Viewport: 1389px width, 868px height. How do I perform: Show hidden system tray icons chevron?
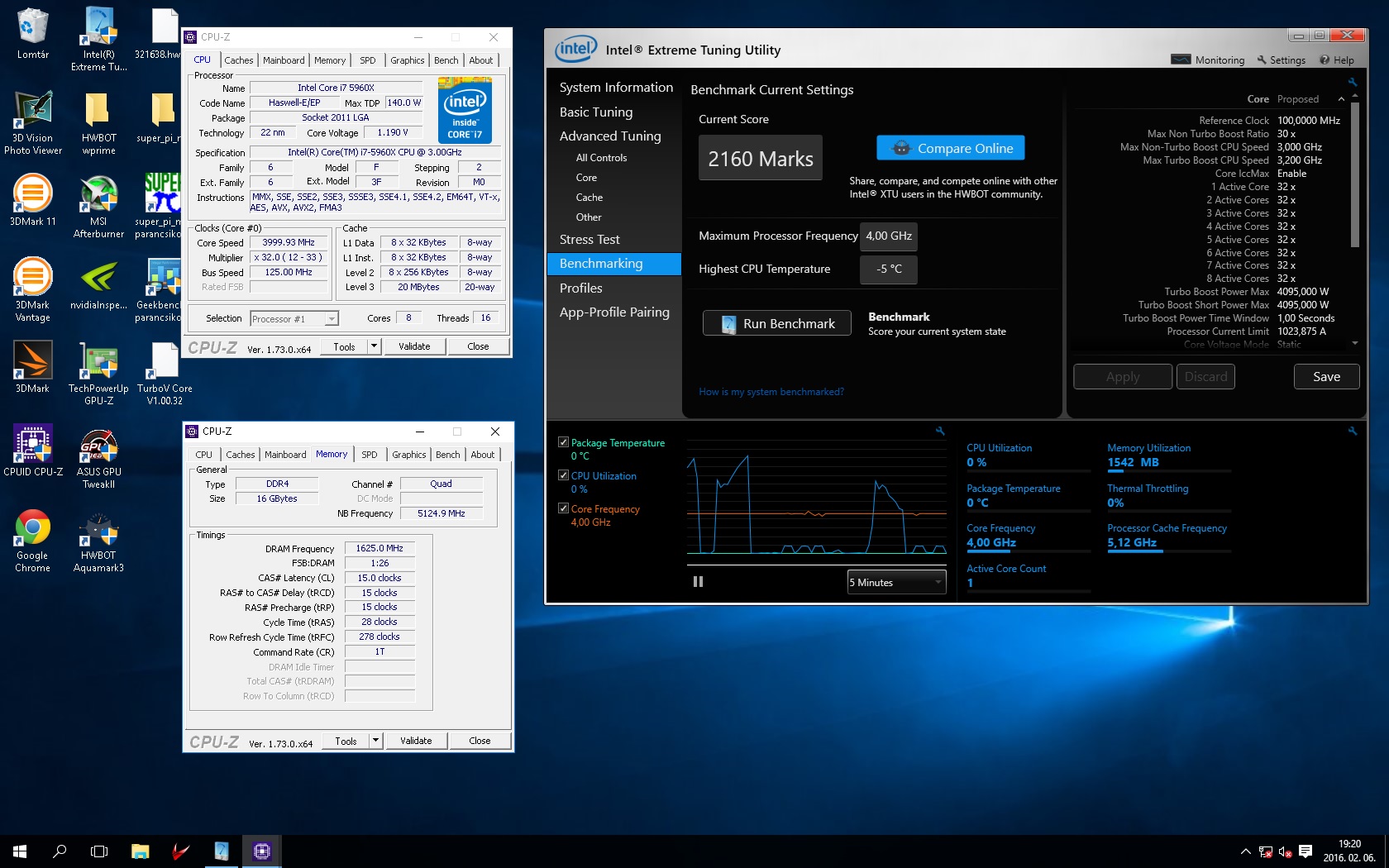pos(1245,851)
